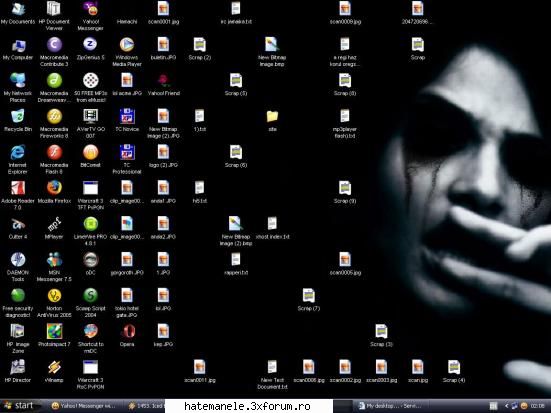Image resolution: width=551 pixels, height=413 pixels.
Task: Open New Bitmap Image (2).bmp
Action: click(x=236, y=231)
